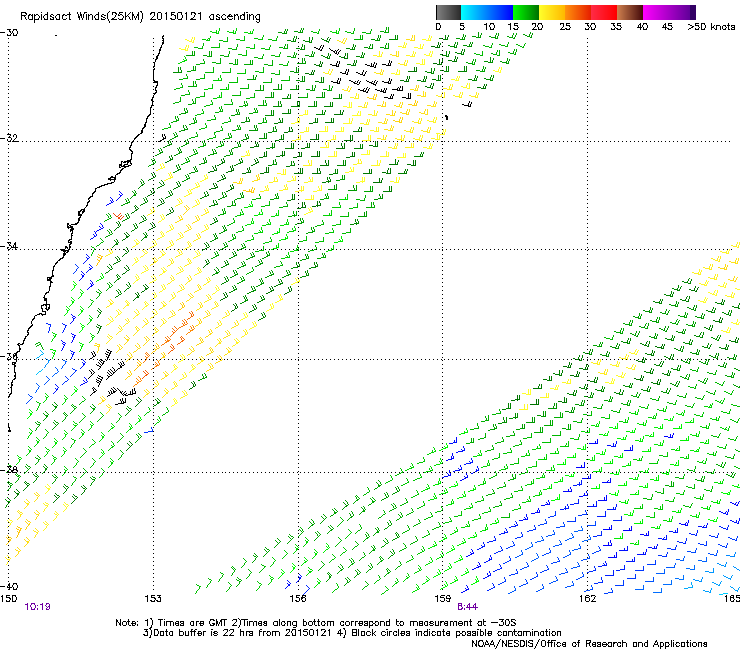
Task: Click the '-34' latitude axis label
Action: click(x=10, y=246)
